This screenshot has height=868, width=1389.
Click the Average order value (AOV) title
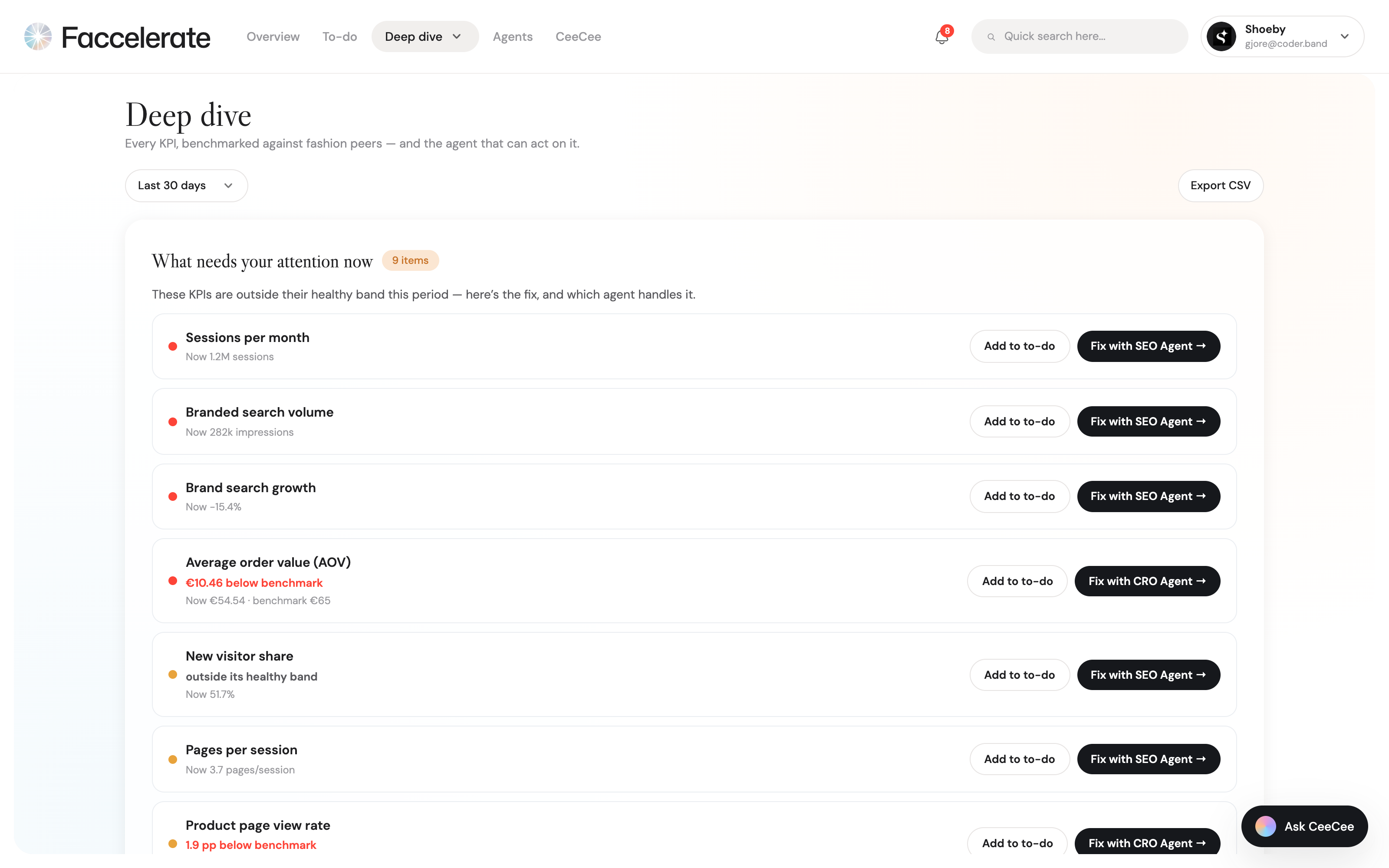point(268,562)
